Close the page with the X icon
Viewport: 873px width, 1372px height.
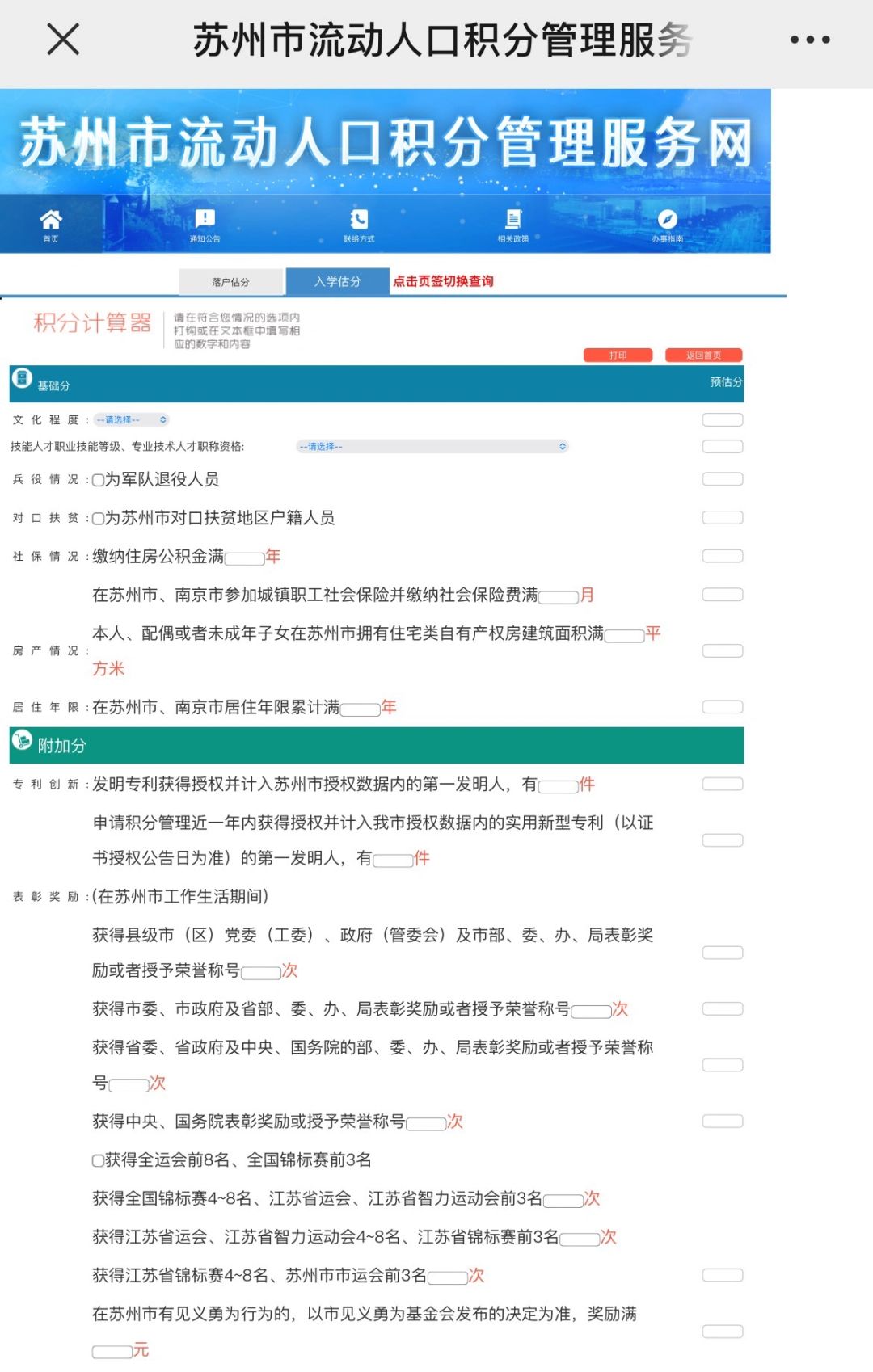point(63,39)
